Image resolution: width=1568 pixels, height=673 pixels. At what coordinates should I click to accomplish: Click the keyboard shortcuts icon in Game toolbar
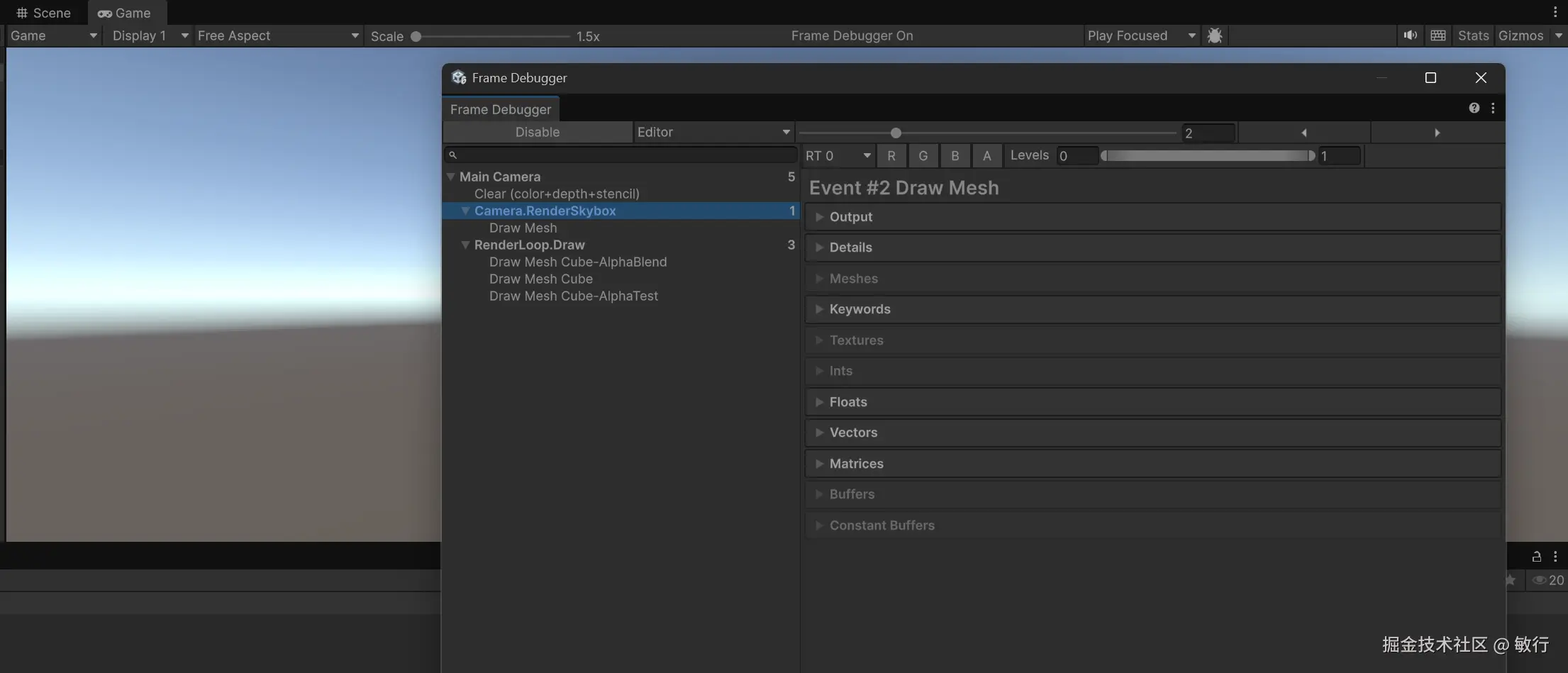tap(1438, 35)
